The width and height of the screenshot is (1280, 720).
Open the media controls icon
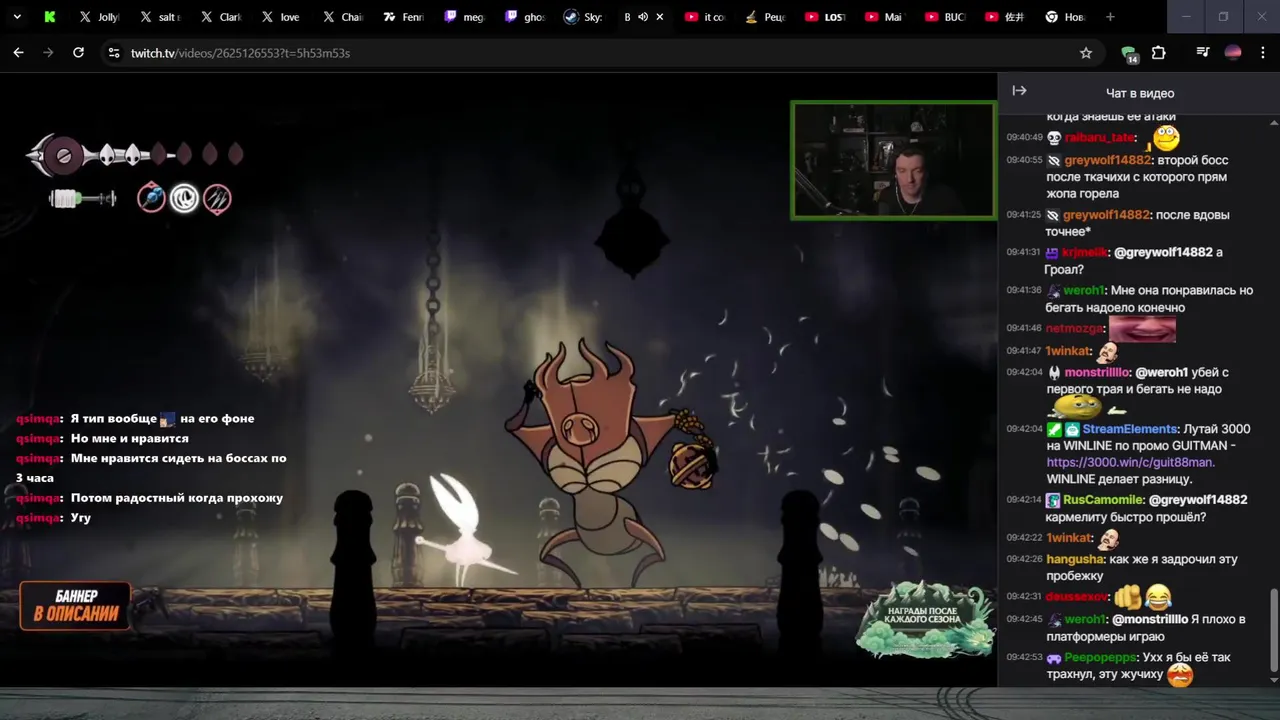click(x=1203, y=53)
